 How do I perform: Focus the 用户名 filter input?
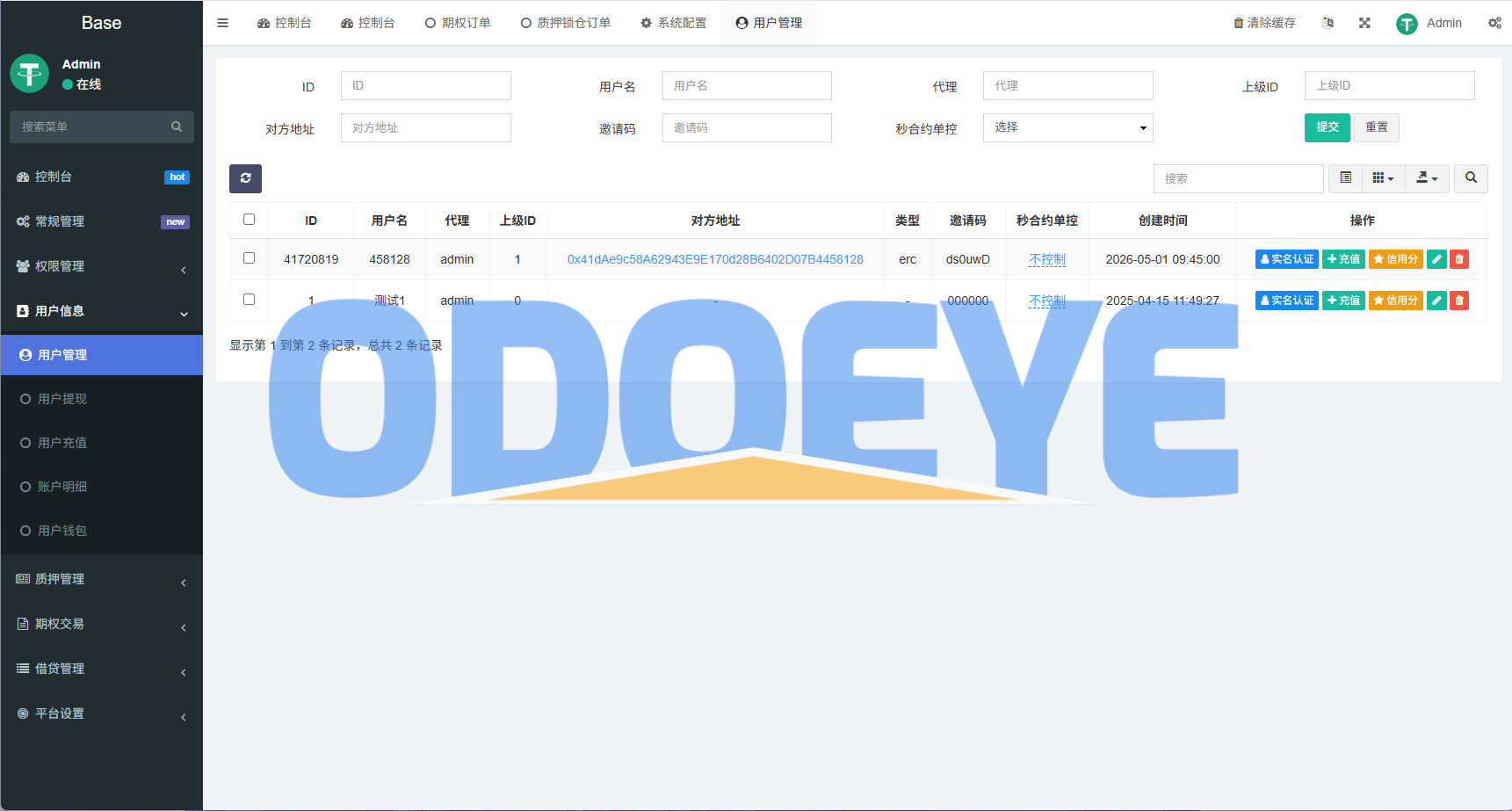[x=747, y=85]
